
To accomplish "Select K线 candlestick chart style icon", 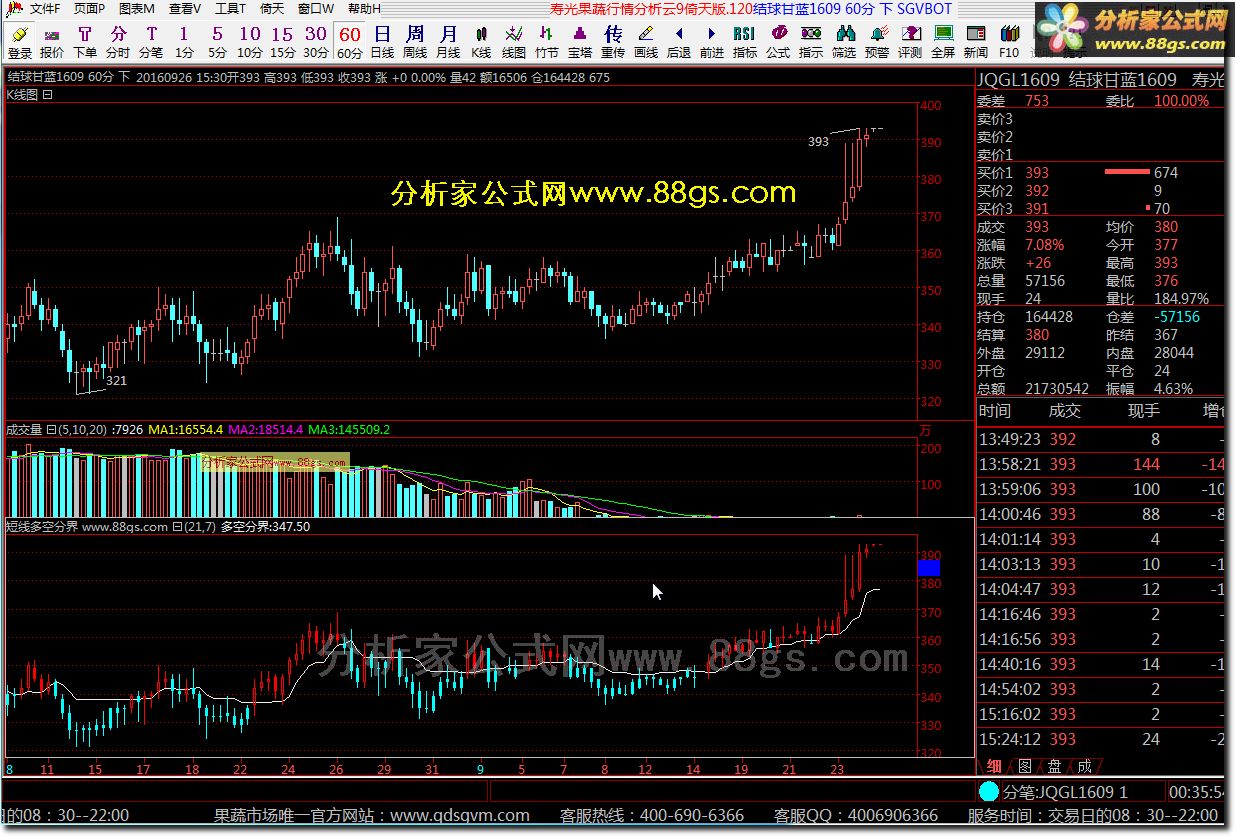I will click(481, 42).
